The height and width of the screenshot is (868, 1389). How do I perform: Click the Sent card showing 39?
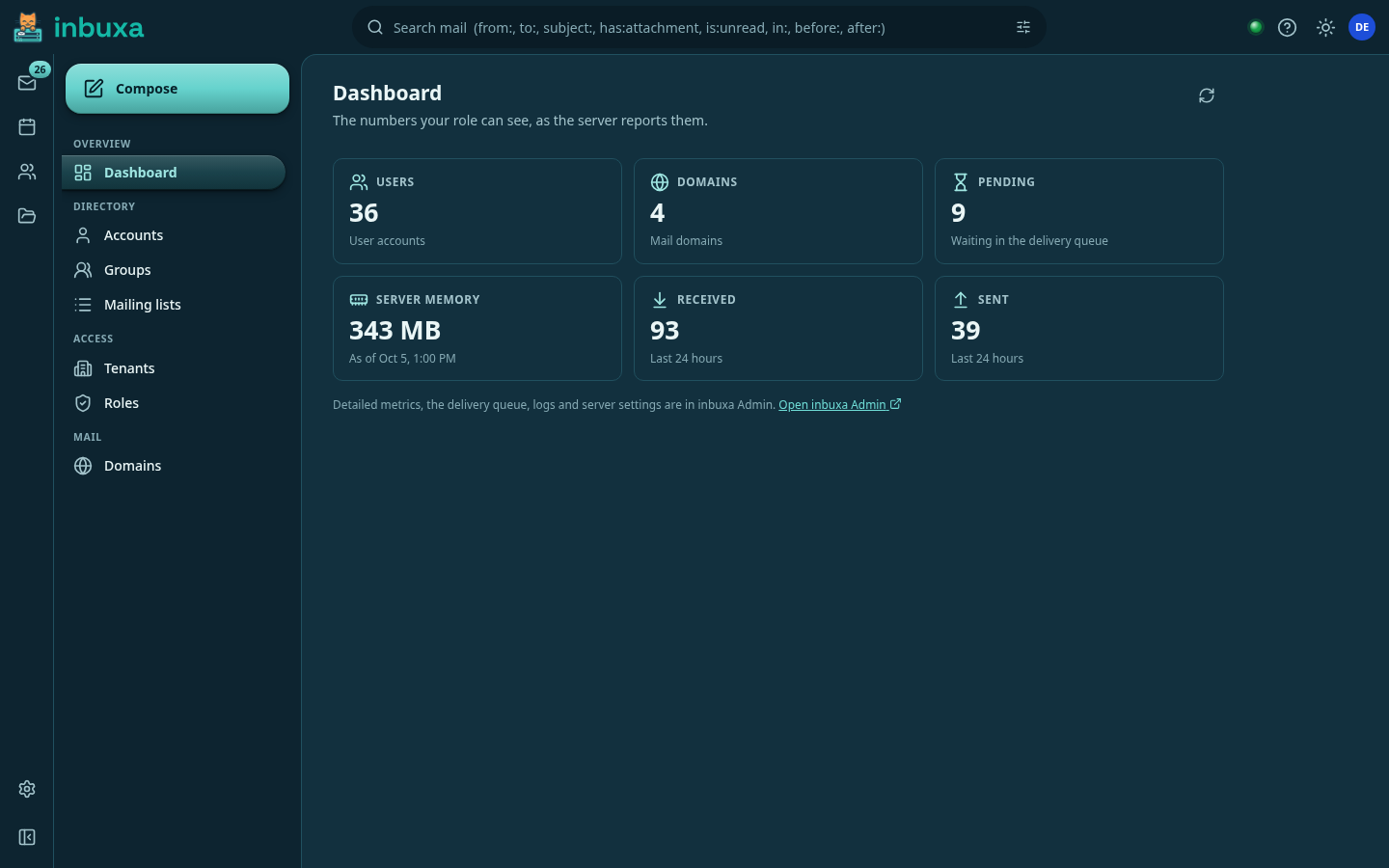point(1079,329)
